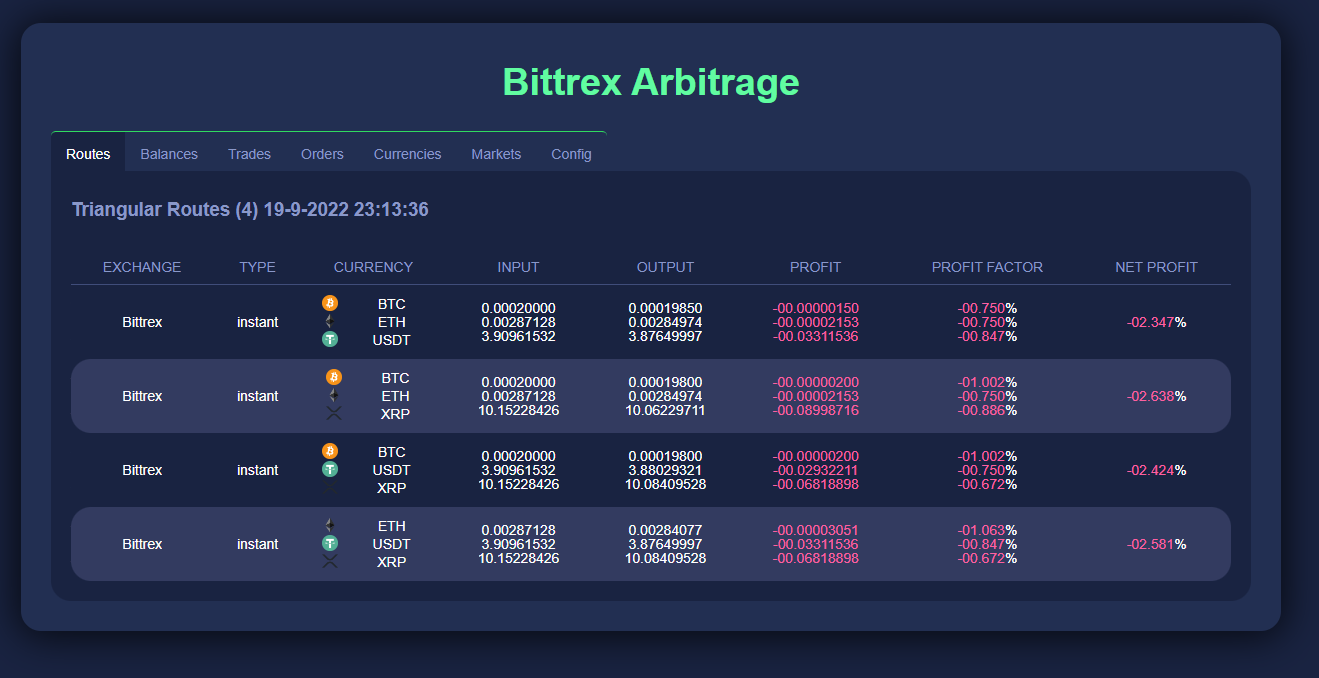Click the Triangular Routes (4) timestamp heading

(250, 210)
